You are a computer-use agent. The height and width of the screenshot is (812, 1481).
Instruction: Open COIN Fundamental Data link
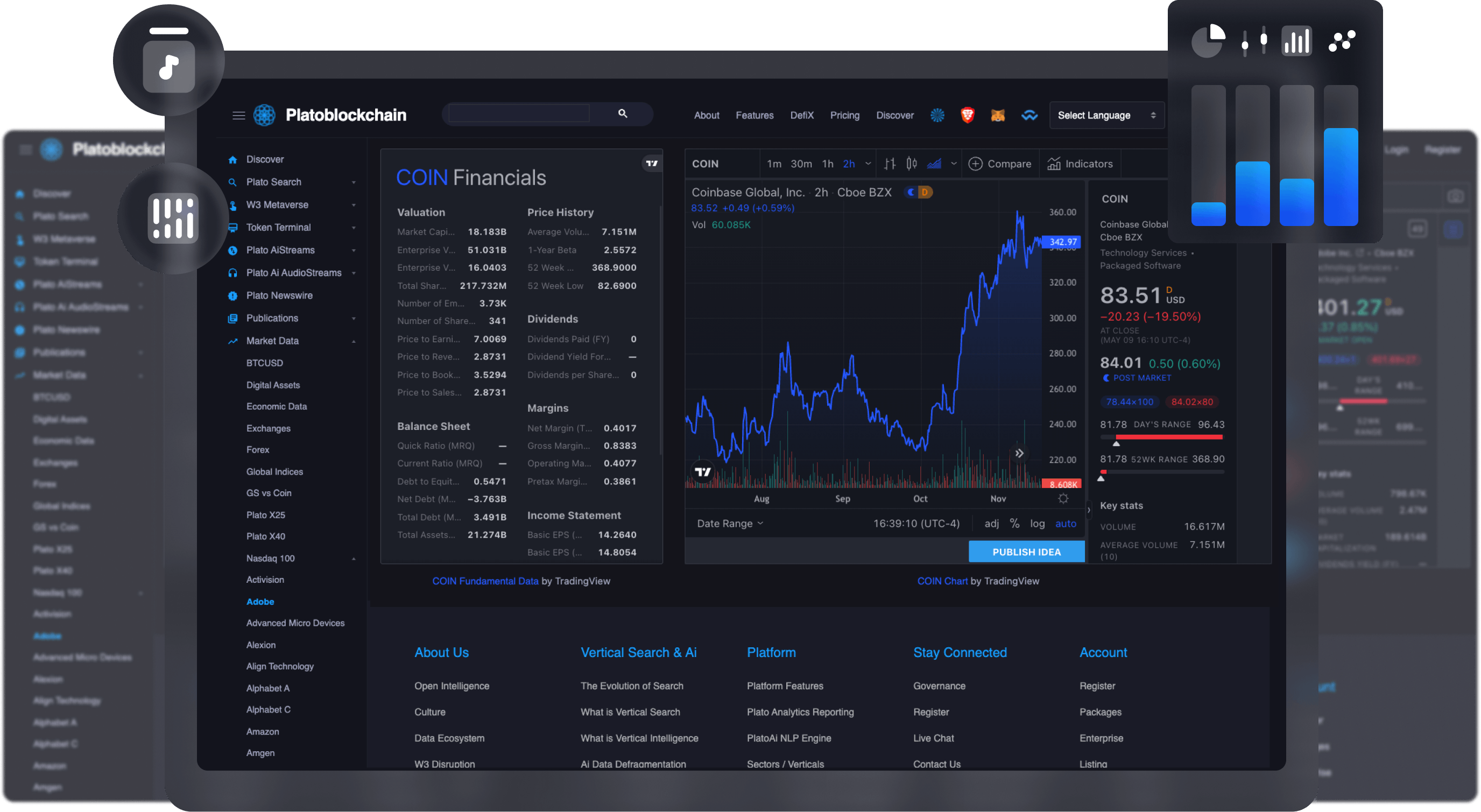(x=485, y=581)
